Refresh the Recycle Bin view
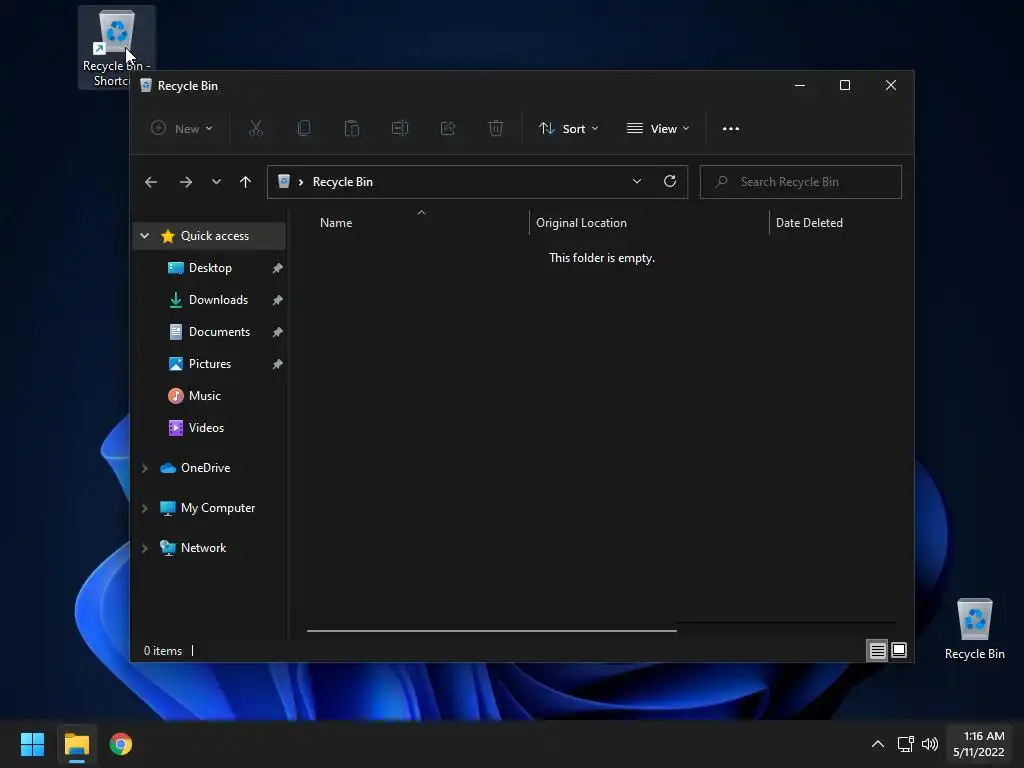This screenshot has height=768, width=1024. coord(669,182)
